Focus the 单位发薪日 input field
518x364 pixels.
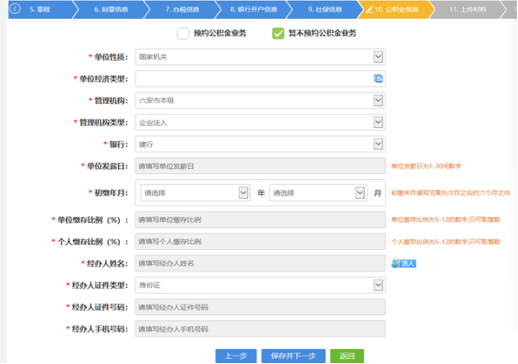[260, 166]
